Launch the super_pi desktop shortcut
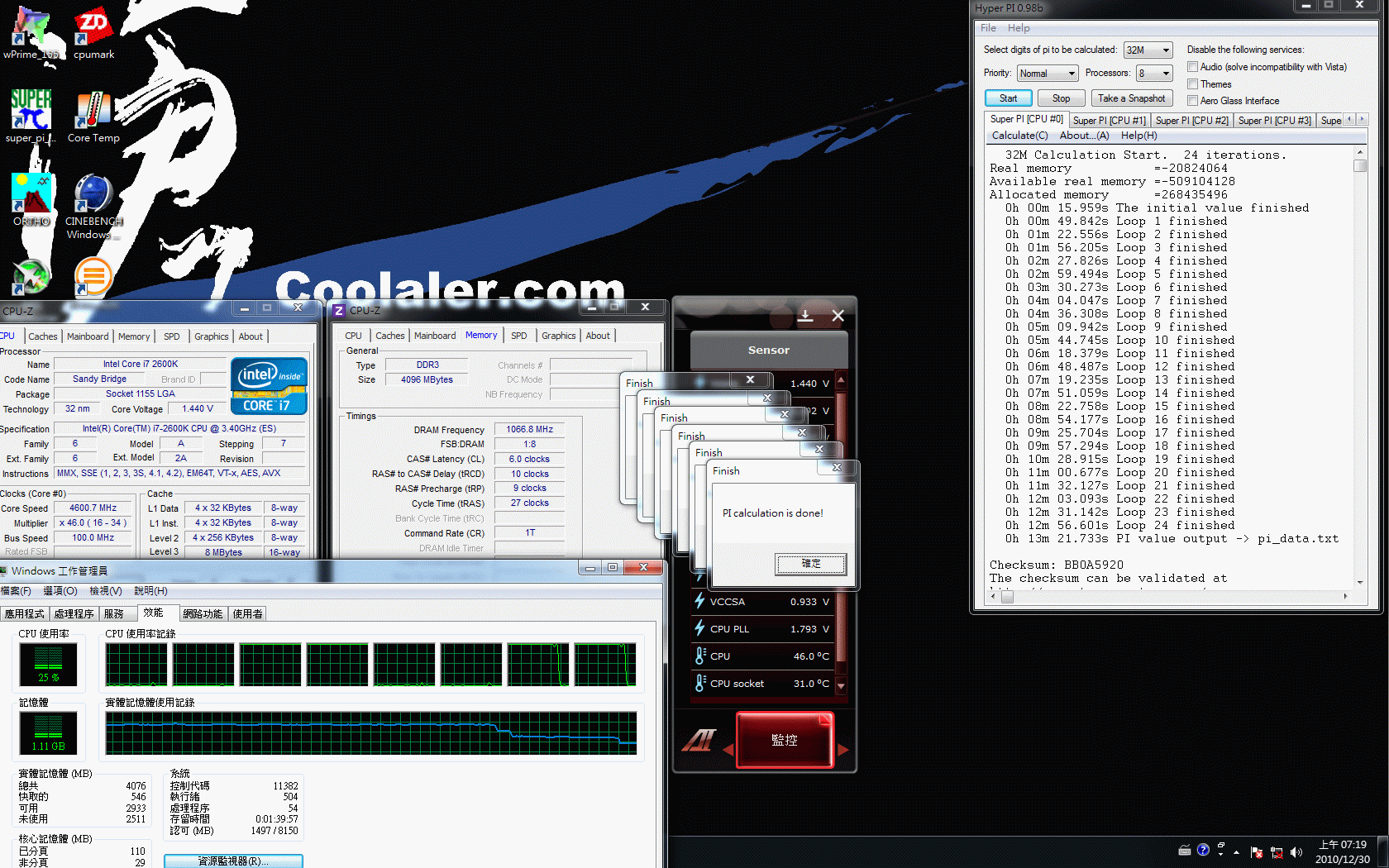The image size is (1389, 868). tap(31, 117)
